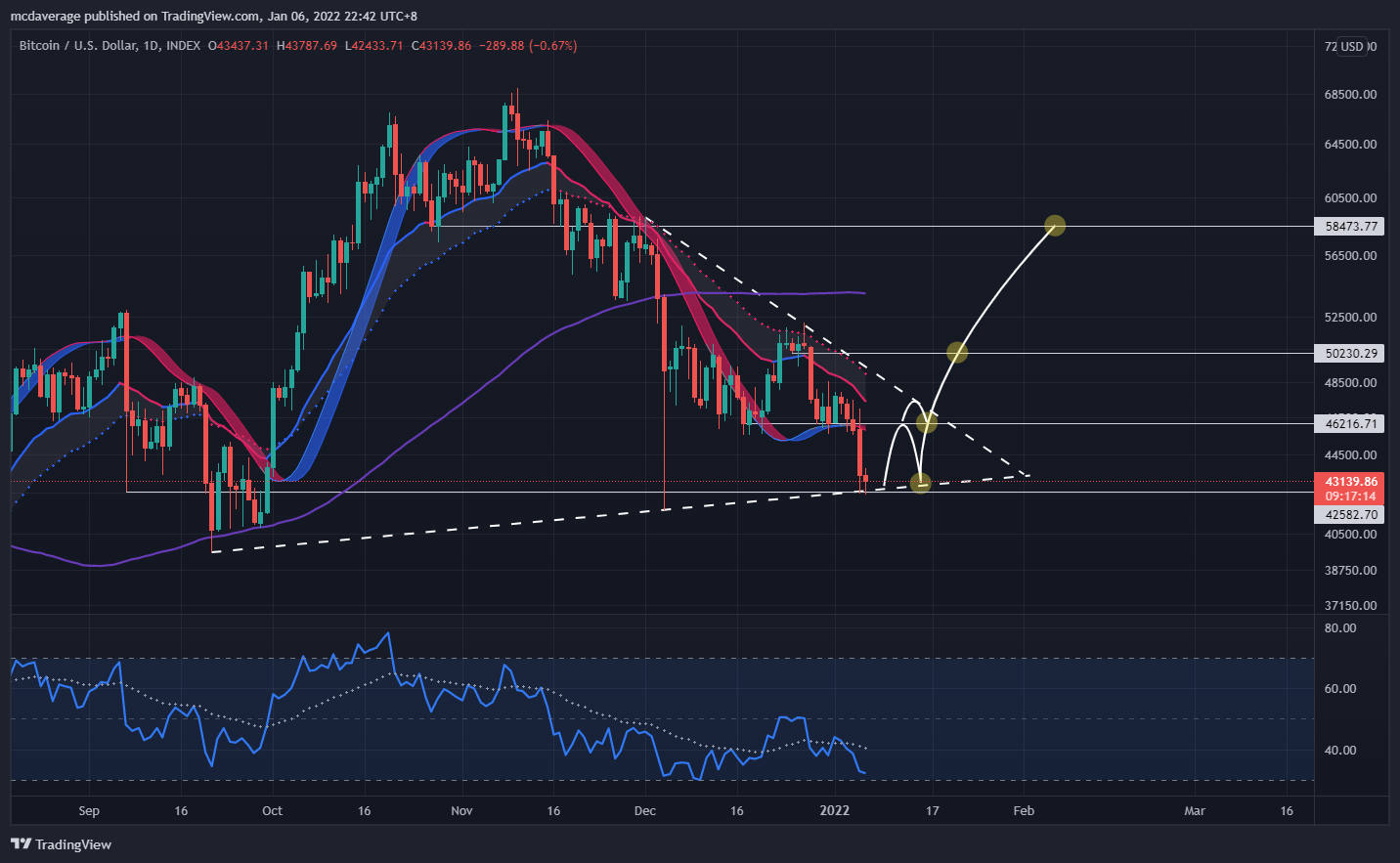The image size is (1400, 863).
Task: Click the 17 date label on time axis
Action: 933,811
